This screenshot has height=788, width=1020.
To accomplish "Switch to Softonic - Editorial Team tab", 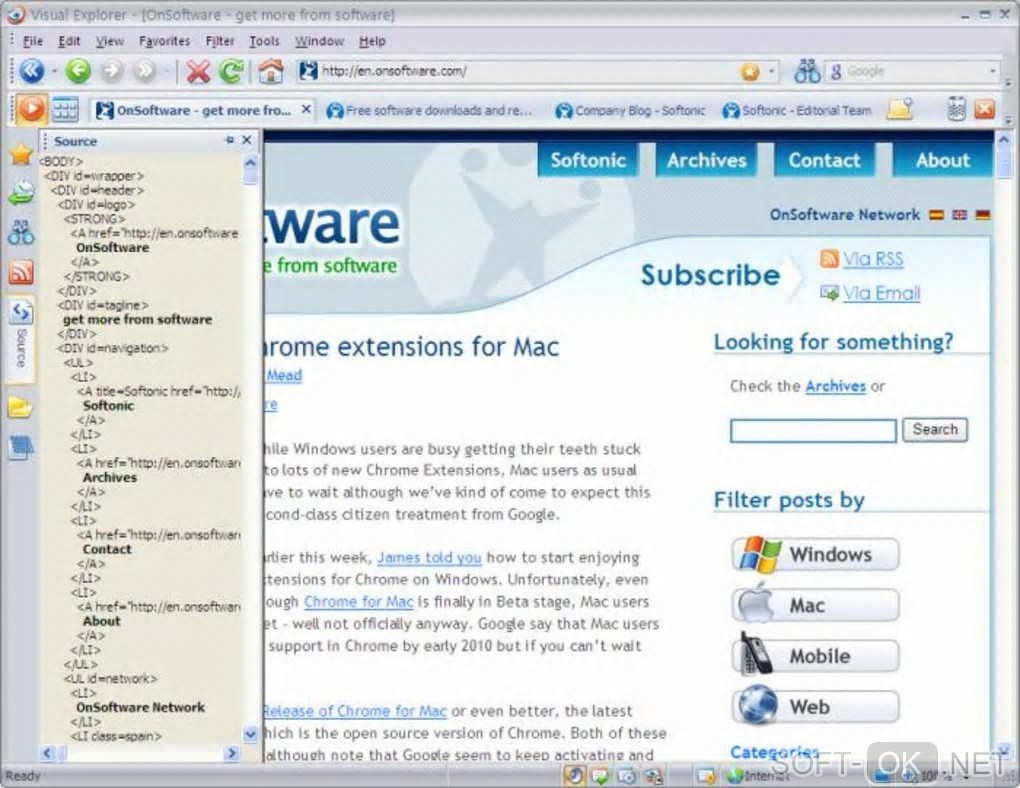I will pyautogui.click(x=797, y=110).
